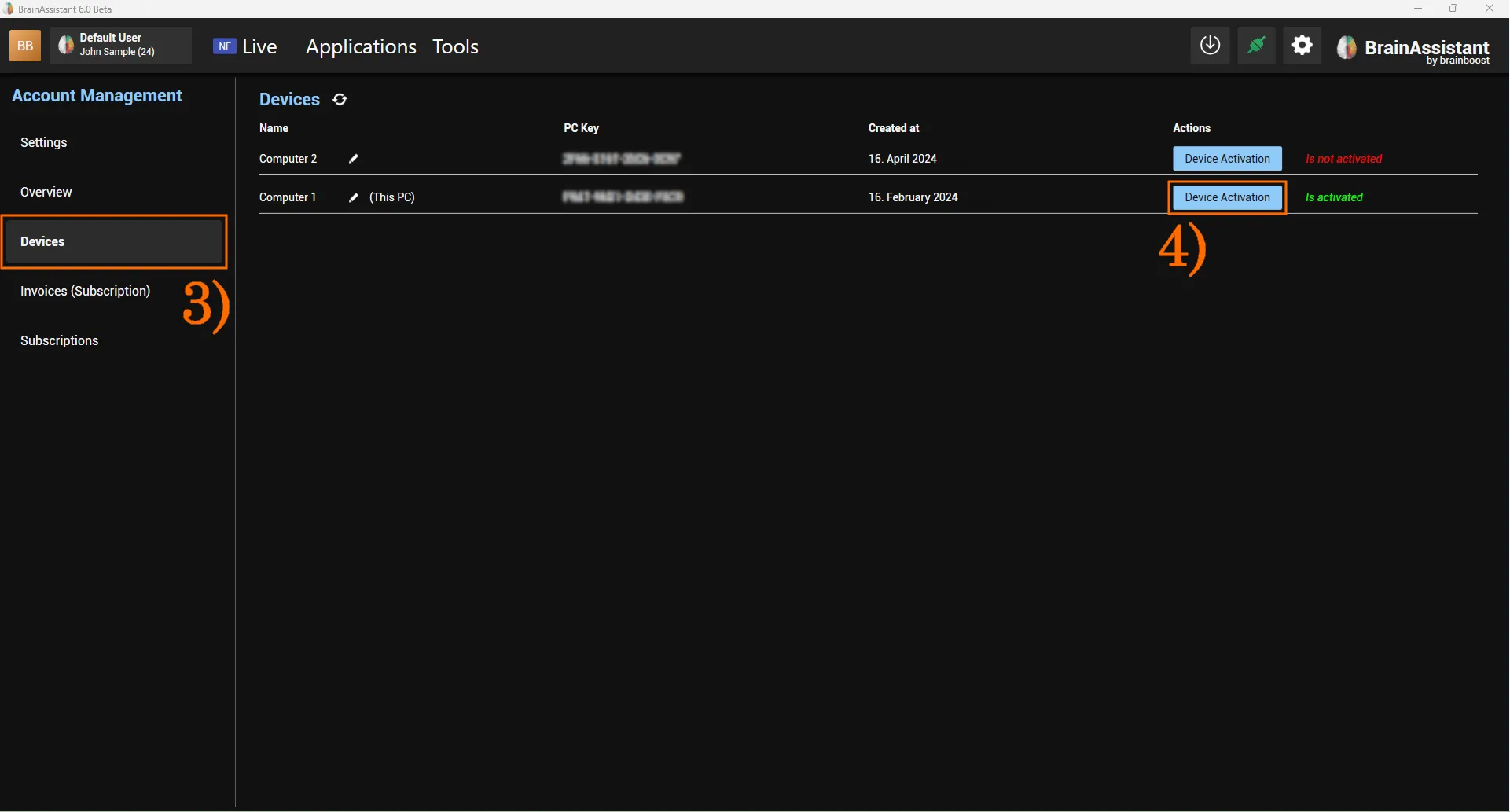Edit name of Computer 1

(354, 197)
